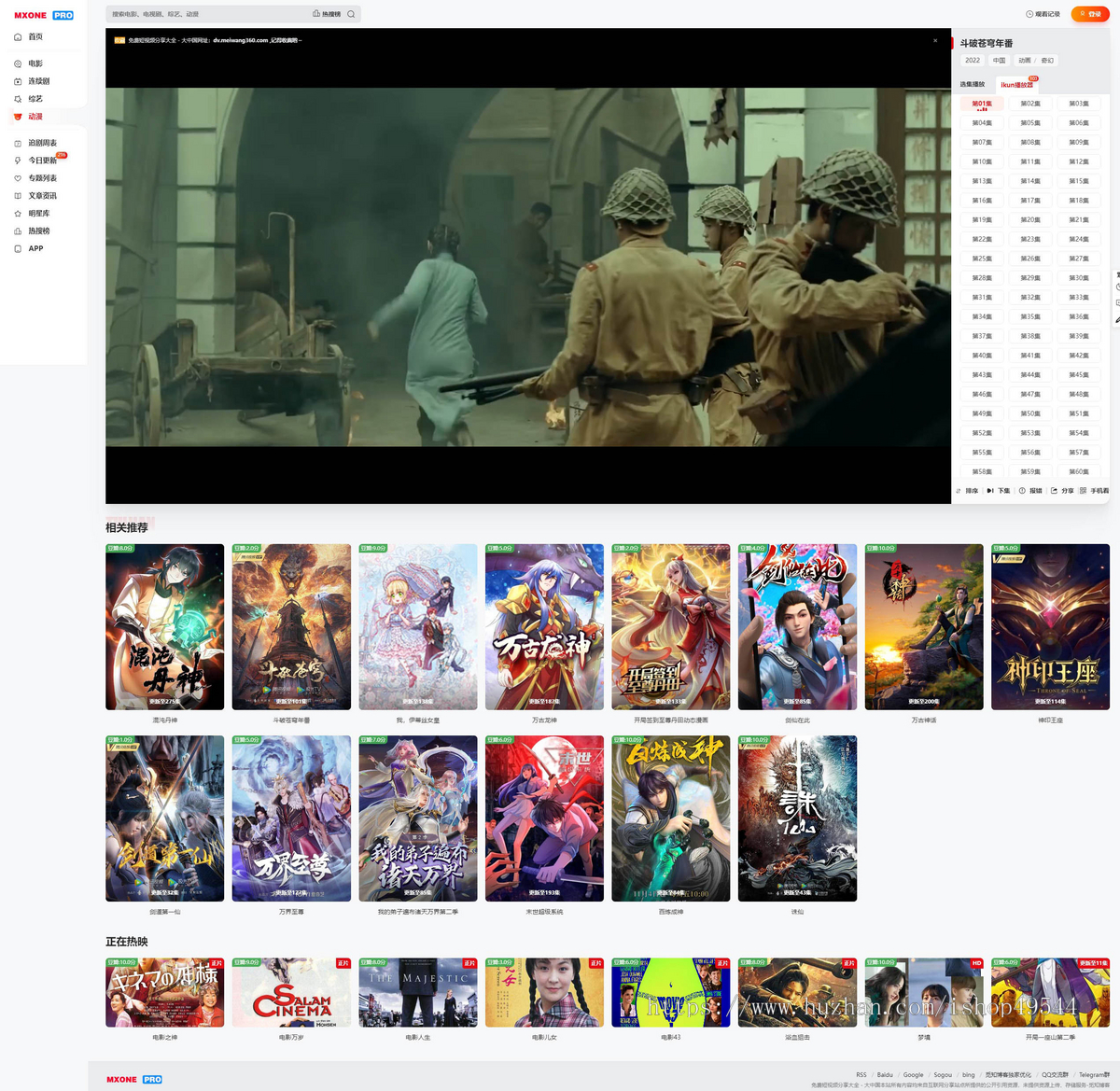Open the 首页 home sidebar item
The height and width of the screenshot is (1091, 1120).
click(x=29, y=36)
